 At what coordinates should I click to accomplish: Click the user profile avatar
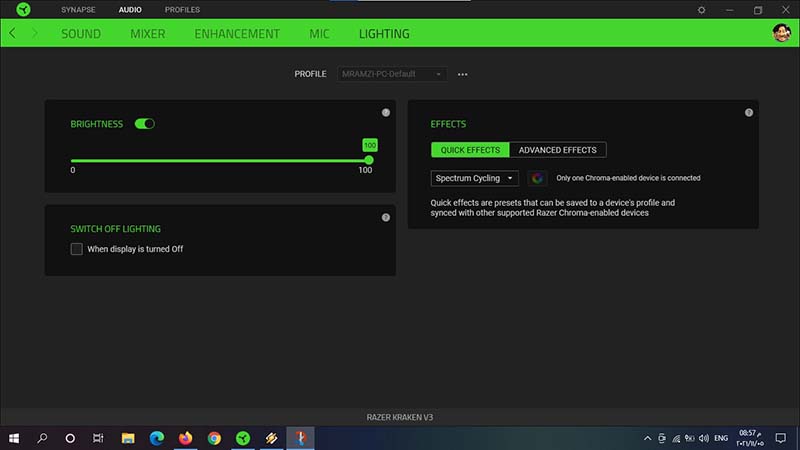point(781,33)
